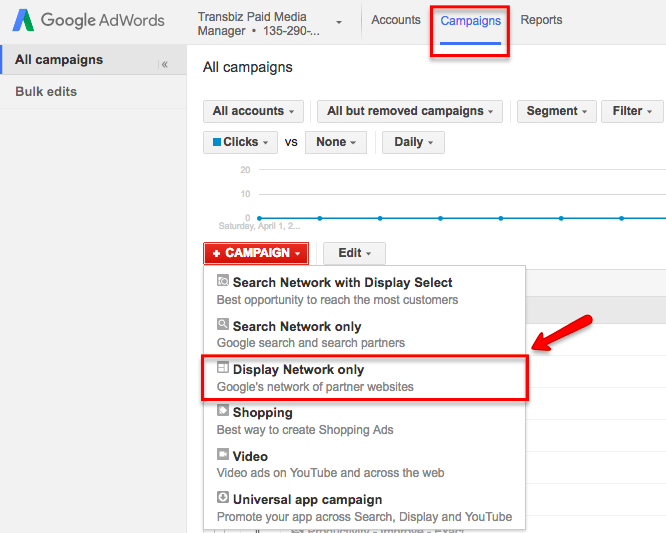
Task: Switch to the Campaigns tab
Action: pyautogui.click(x=470, y=20)
